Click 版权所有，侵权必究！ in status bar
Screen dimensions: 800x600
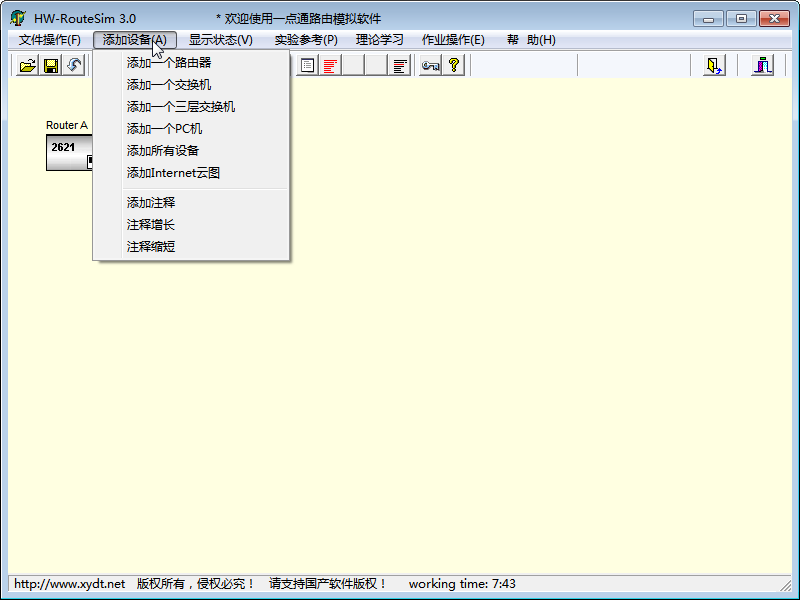196,584
